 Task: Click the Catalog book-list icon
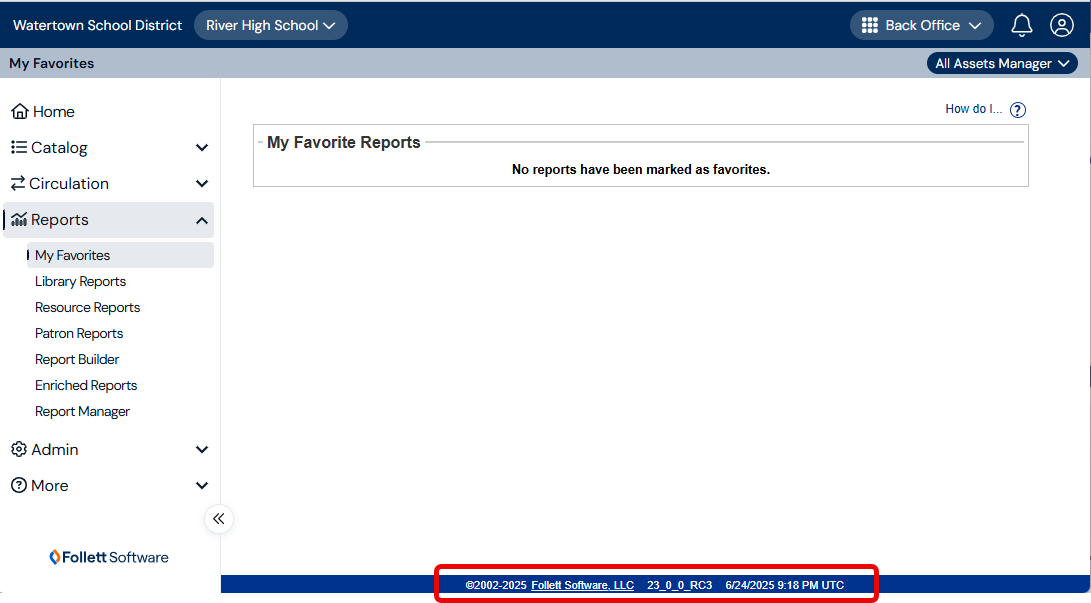pos(17,147)
